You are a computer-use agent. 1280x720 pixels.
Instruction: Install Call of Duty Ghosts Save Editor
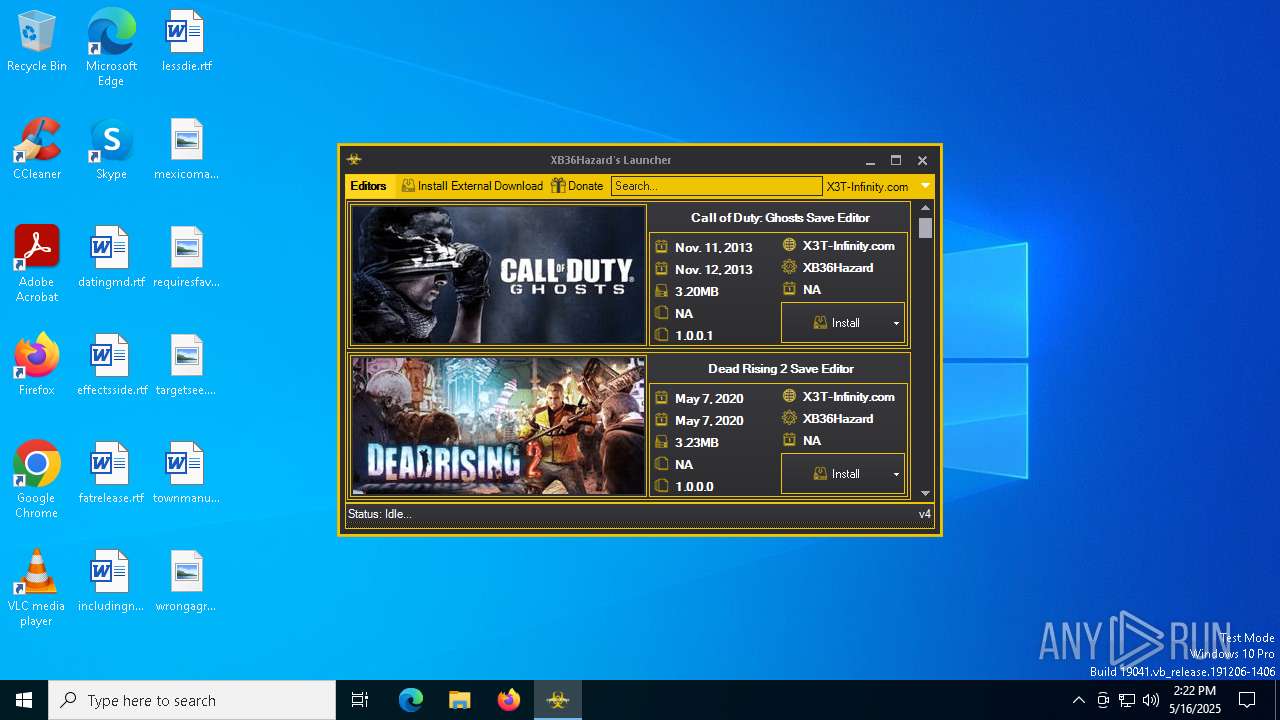pyautogui.click(x=836, y=323)
